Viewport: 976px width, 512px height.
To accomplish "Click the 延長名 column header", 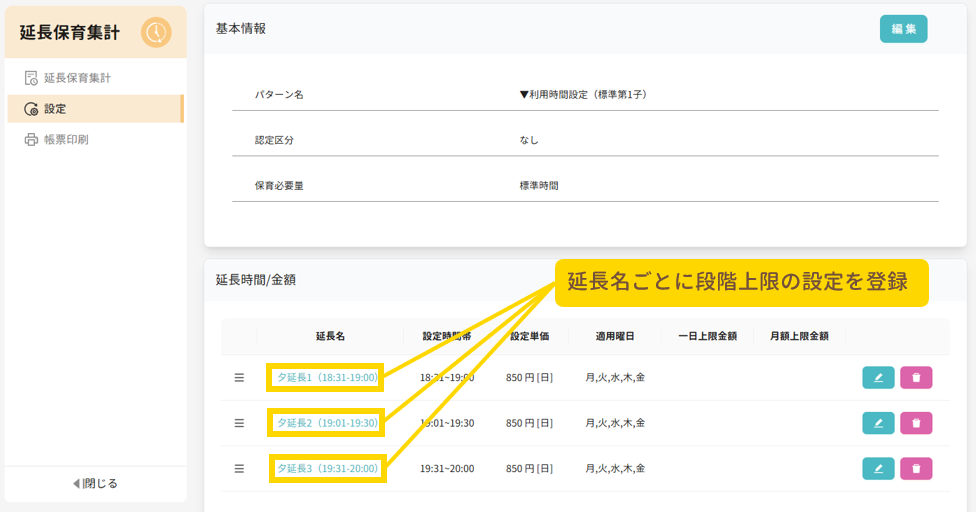I will click(330, 336).
